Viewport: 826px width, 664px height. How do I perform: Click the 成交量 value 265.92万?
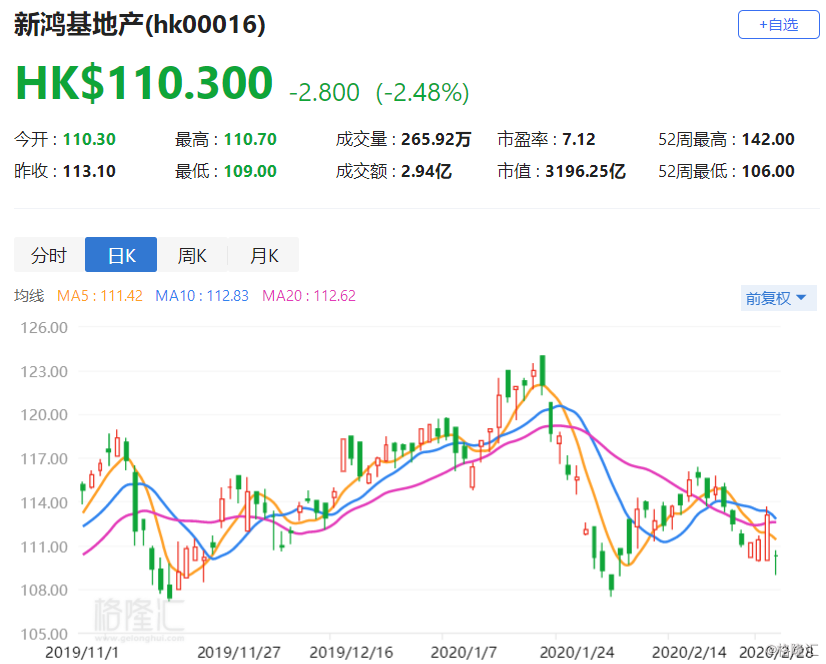click(436, 140)
